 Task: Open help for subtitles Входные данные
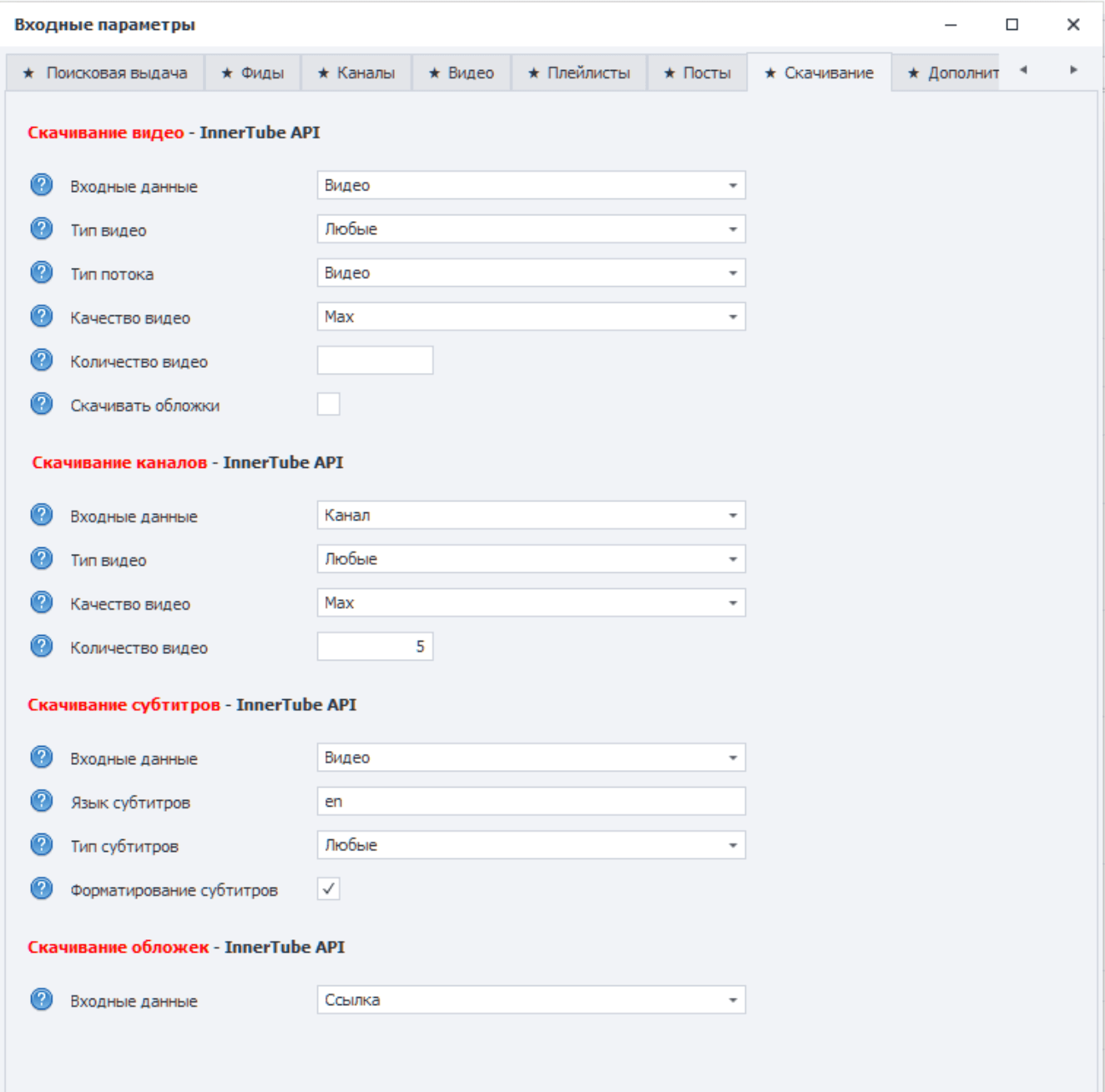point(42,757)
